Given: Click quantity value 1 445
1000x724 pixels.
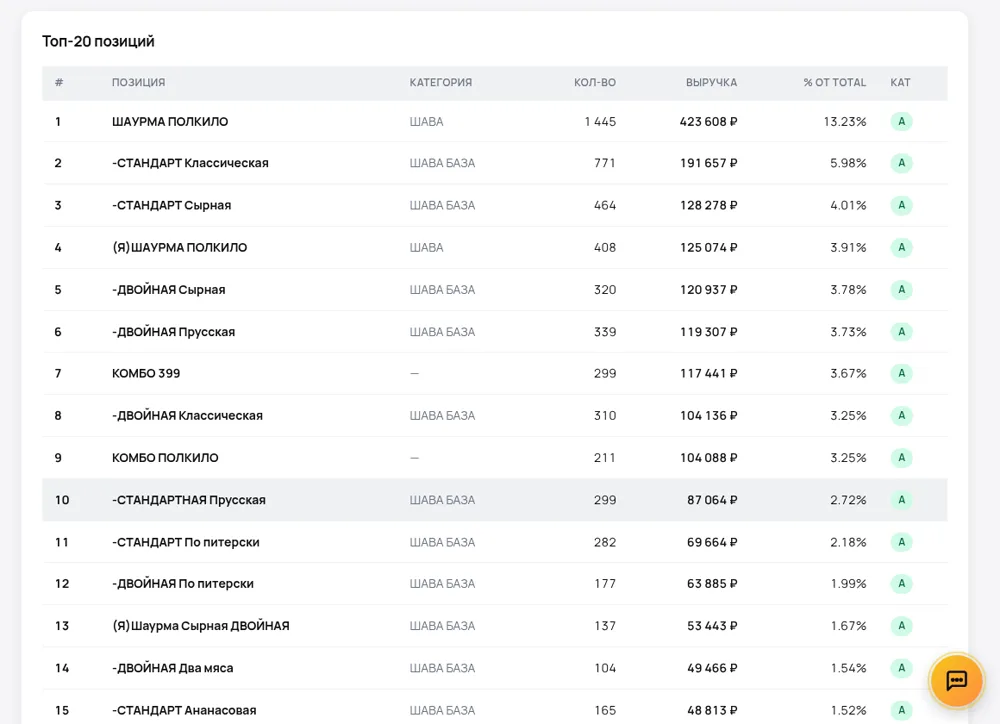Looking at the screenshot, I should coord(600,121).
